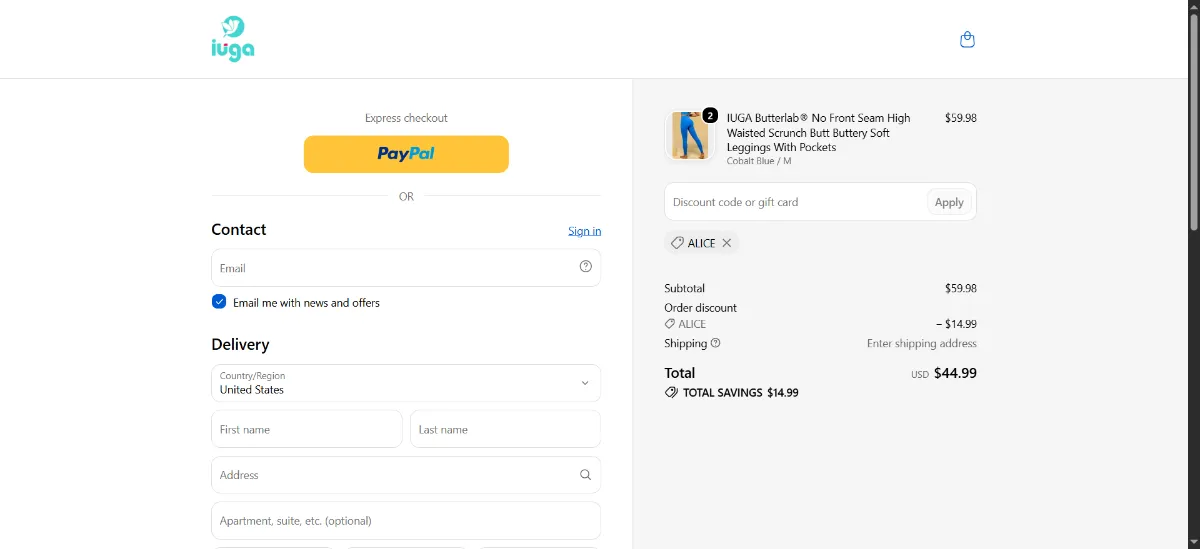Click the Delivery heading
The width and height of the screenshot is (1200, 549).
[240, 344]
